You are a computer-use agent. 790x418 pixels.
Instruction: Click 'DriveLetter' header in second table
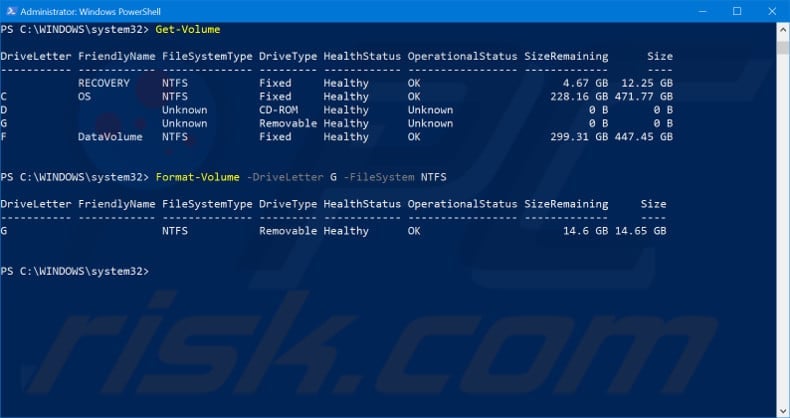click(36, 204)
